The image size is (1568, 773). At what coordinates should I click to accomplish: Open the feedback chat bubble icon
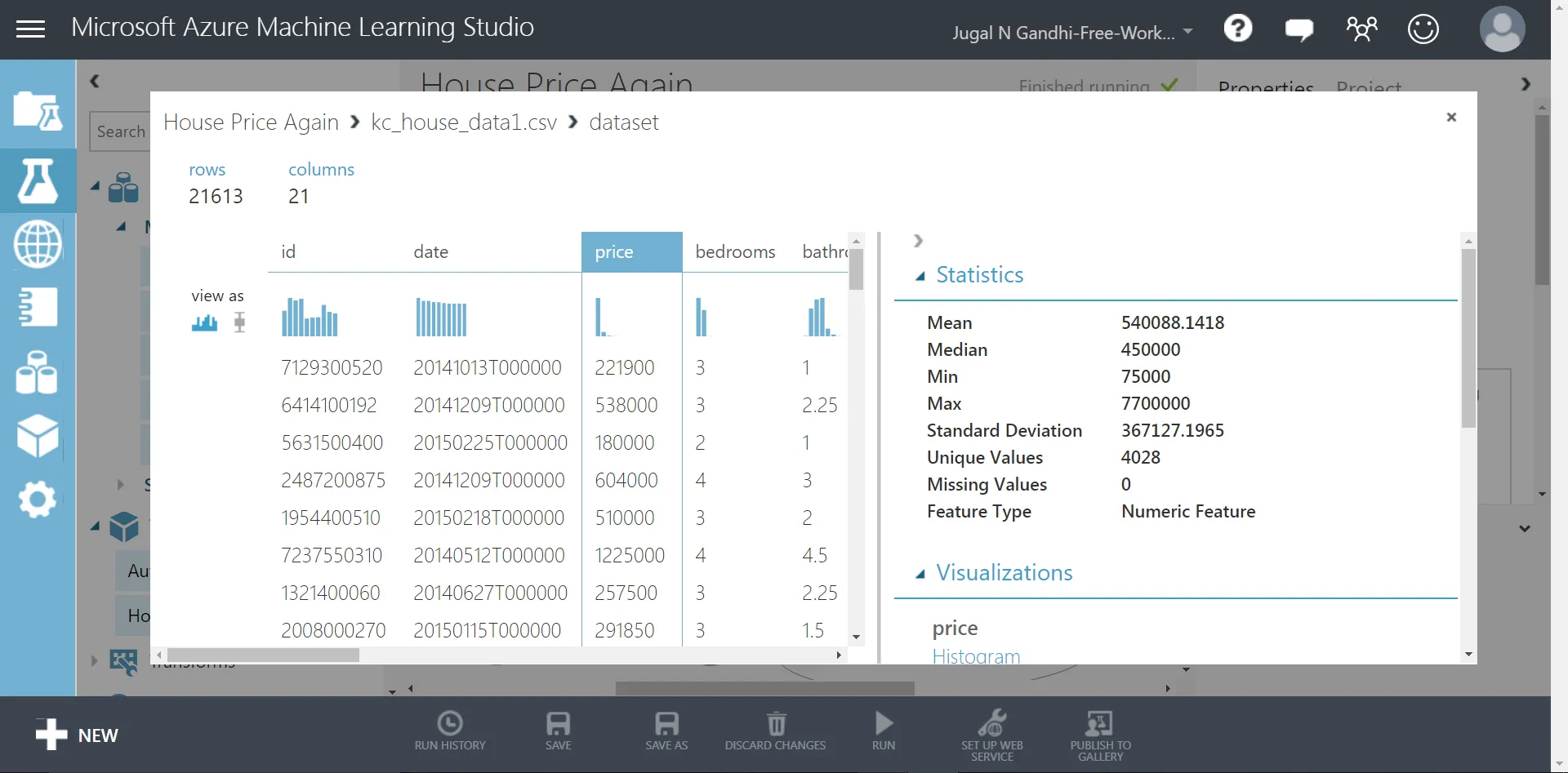pos(1298,30)
